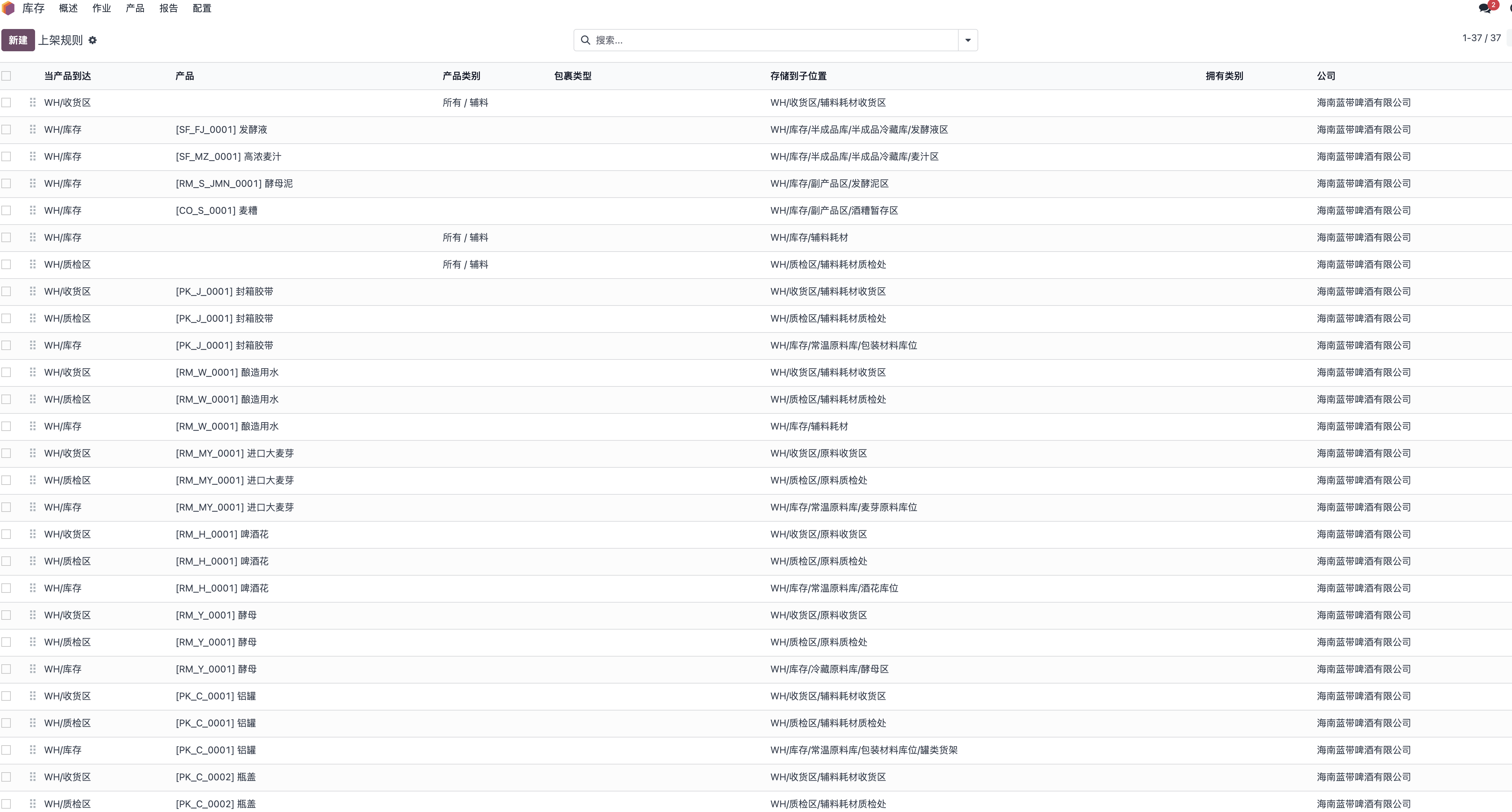Grab drag handle of 发酵液 row
Viewport: 1512px width, 812px height.
33,129
